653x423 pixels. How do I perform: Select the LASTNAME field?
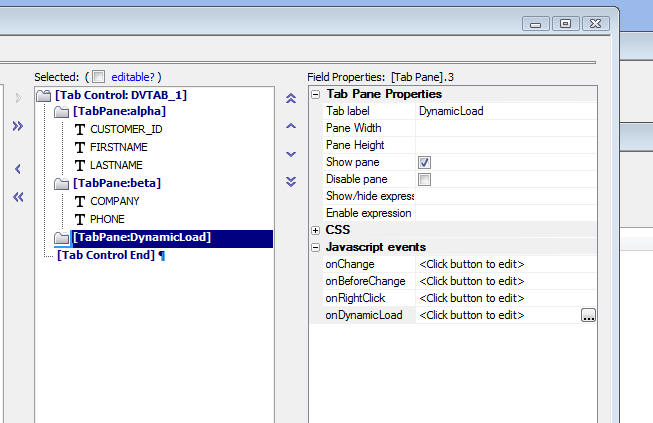[116, 165]
